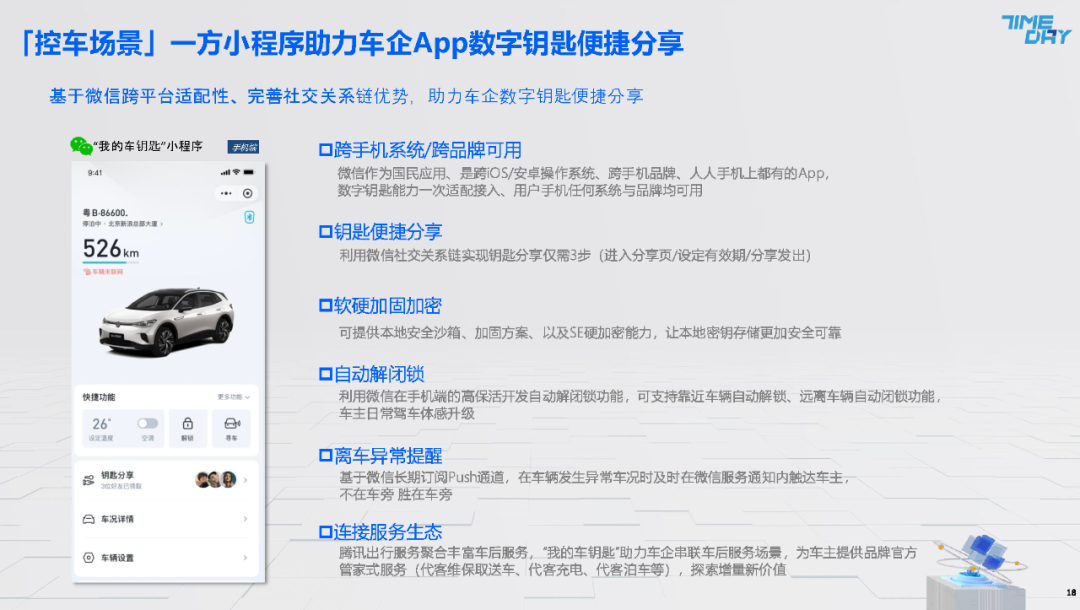Click the 钥匙分享 key sharing icon
The height and width of the screenshot is (610, 1080).
(89, 480)
